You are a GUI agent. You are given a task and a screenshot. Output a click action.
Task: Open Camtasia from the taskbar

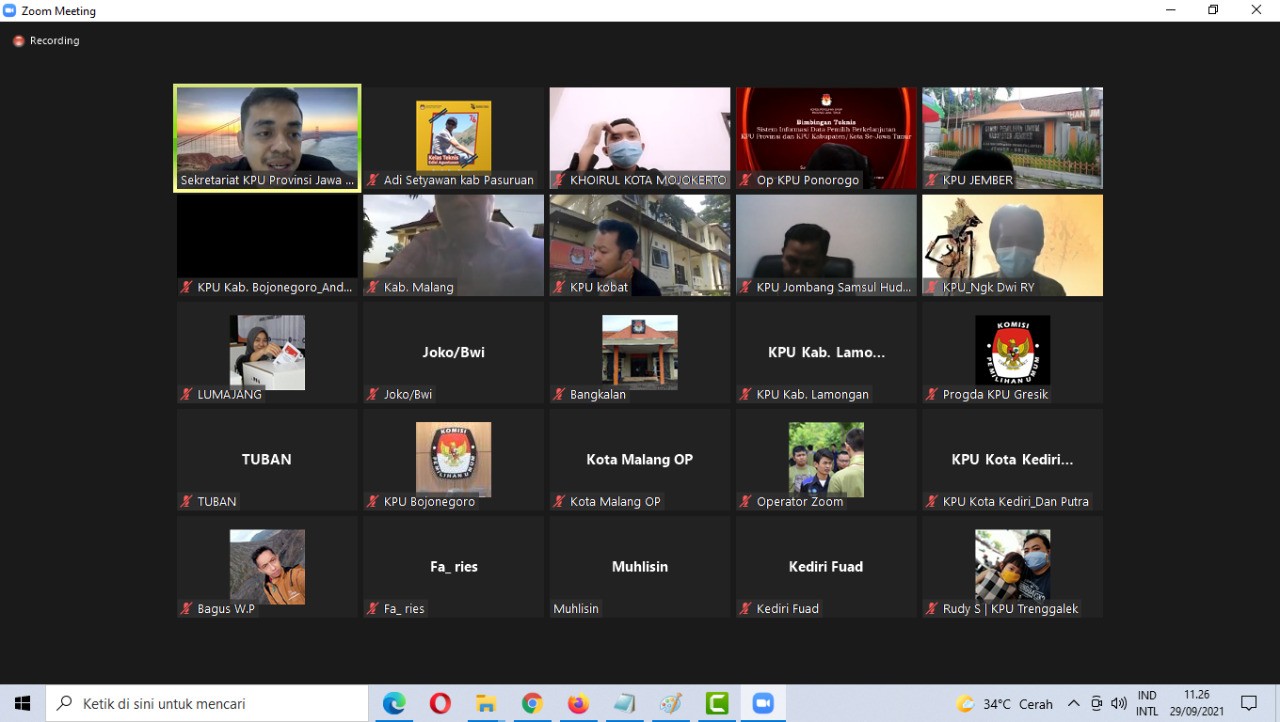tap(717, 704)
